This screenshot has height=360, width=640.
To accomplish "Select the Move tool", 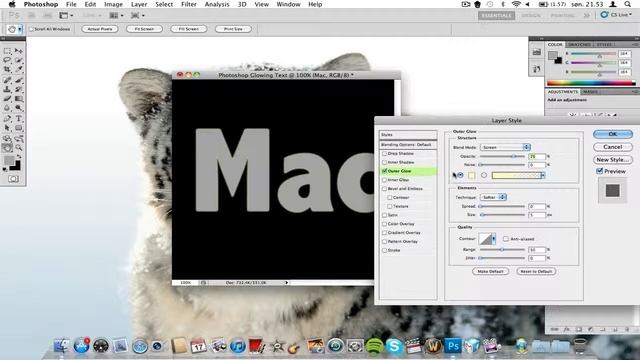I will [x=19, y=51].
